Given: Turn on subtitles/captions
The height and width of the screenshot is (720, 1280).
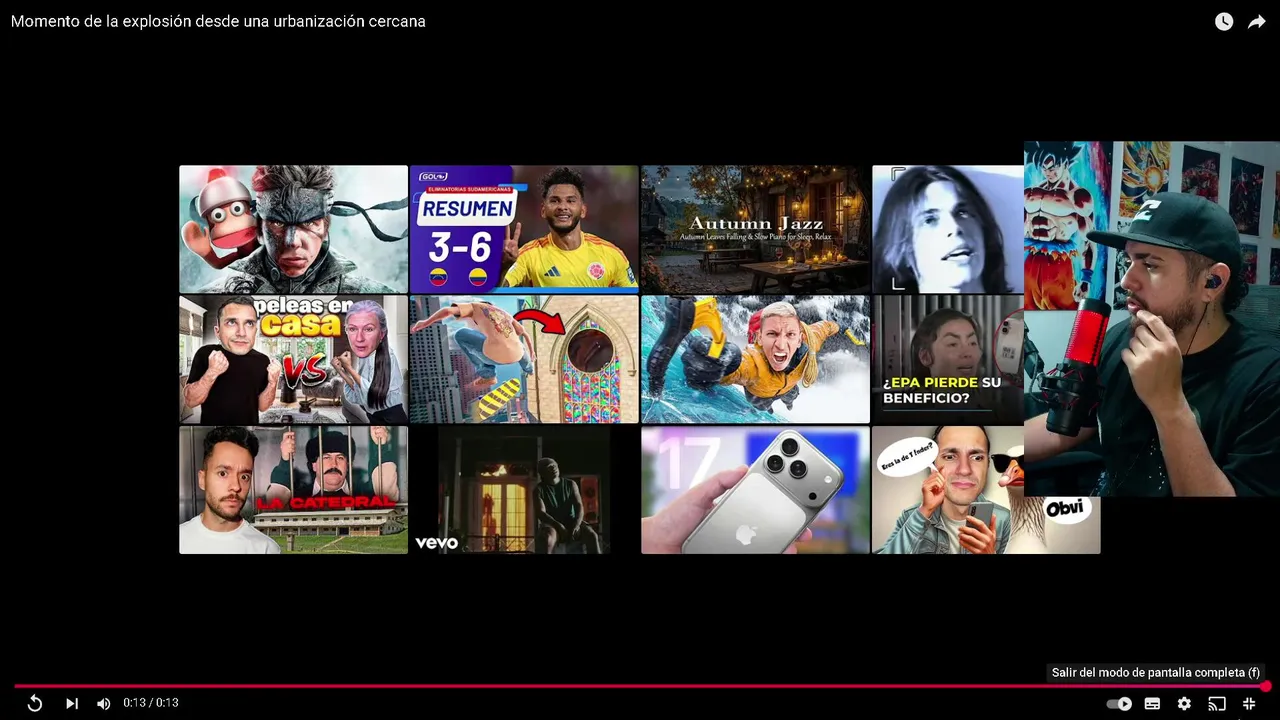Looking at the screenshot, I should [1152, 703].
